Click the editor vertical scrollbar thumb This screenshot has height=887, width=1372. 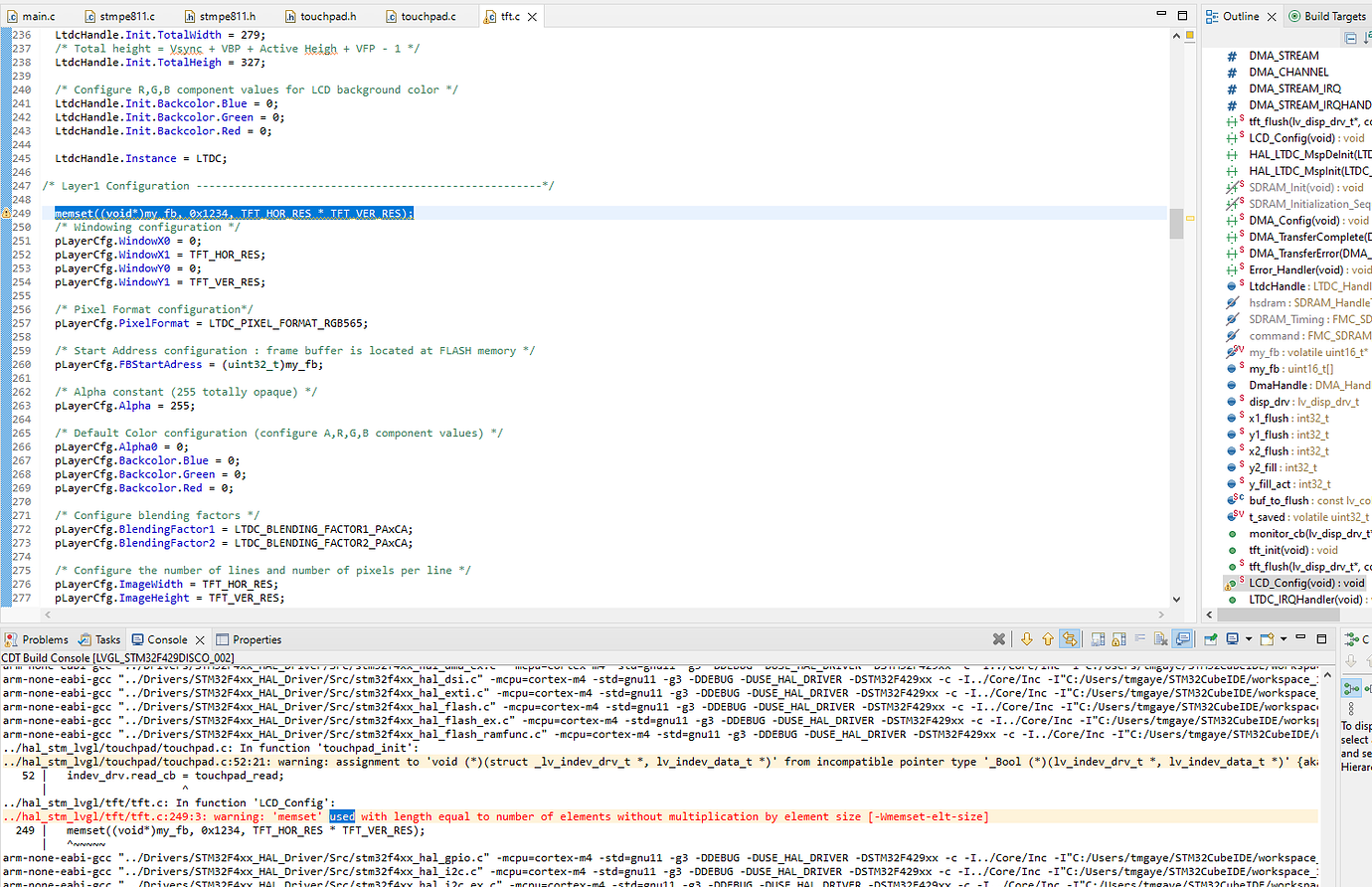(x=1176, y=224)
